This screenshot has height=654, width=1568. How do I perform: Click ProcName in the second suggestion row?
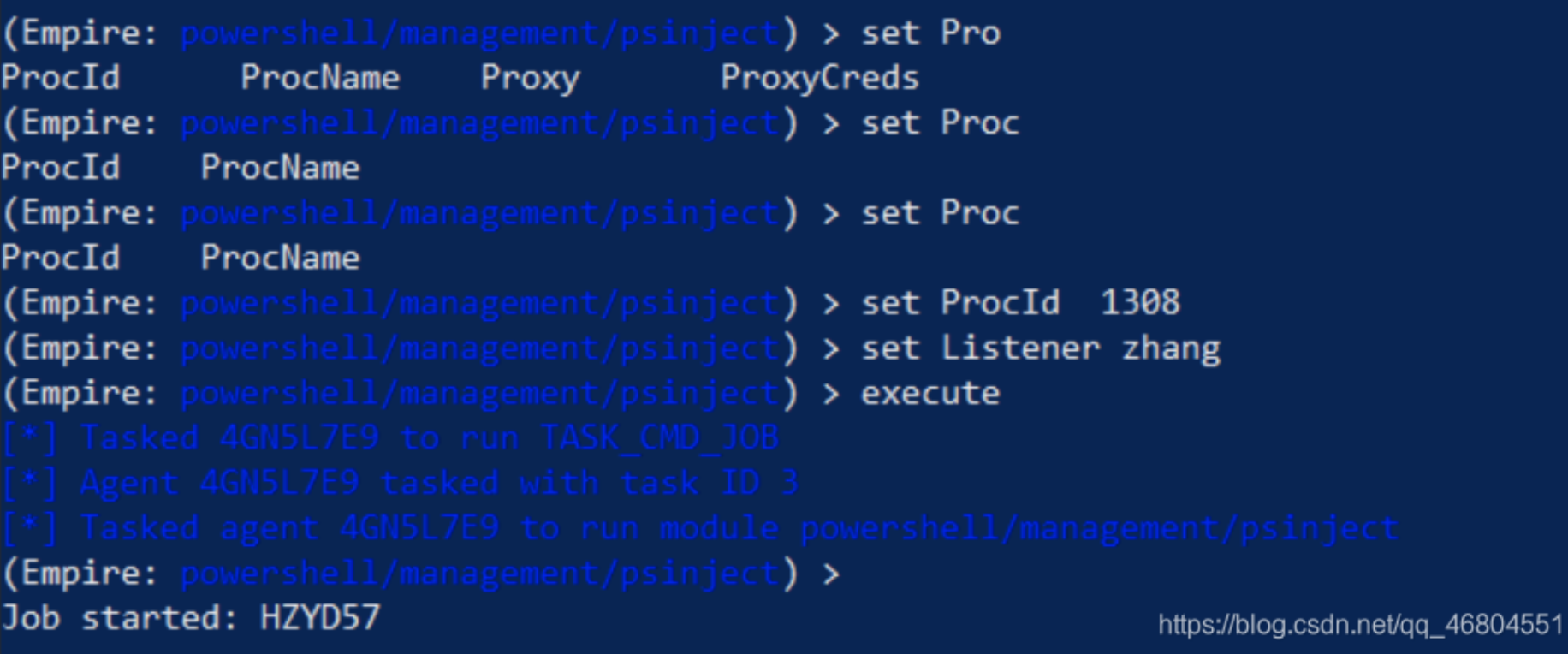click(x=280, y=168)
